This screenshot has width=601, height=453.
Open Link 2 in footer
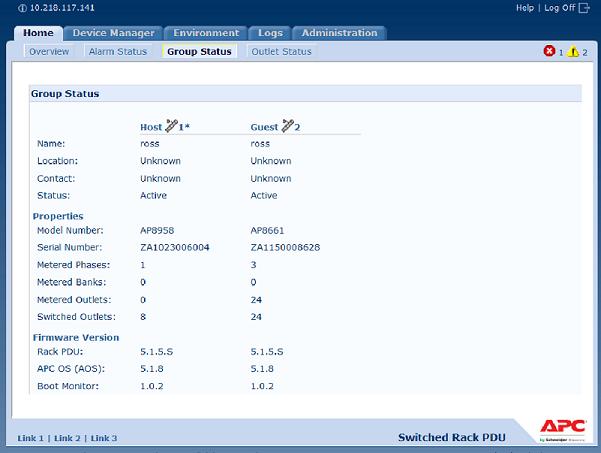tap(67, 438)
